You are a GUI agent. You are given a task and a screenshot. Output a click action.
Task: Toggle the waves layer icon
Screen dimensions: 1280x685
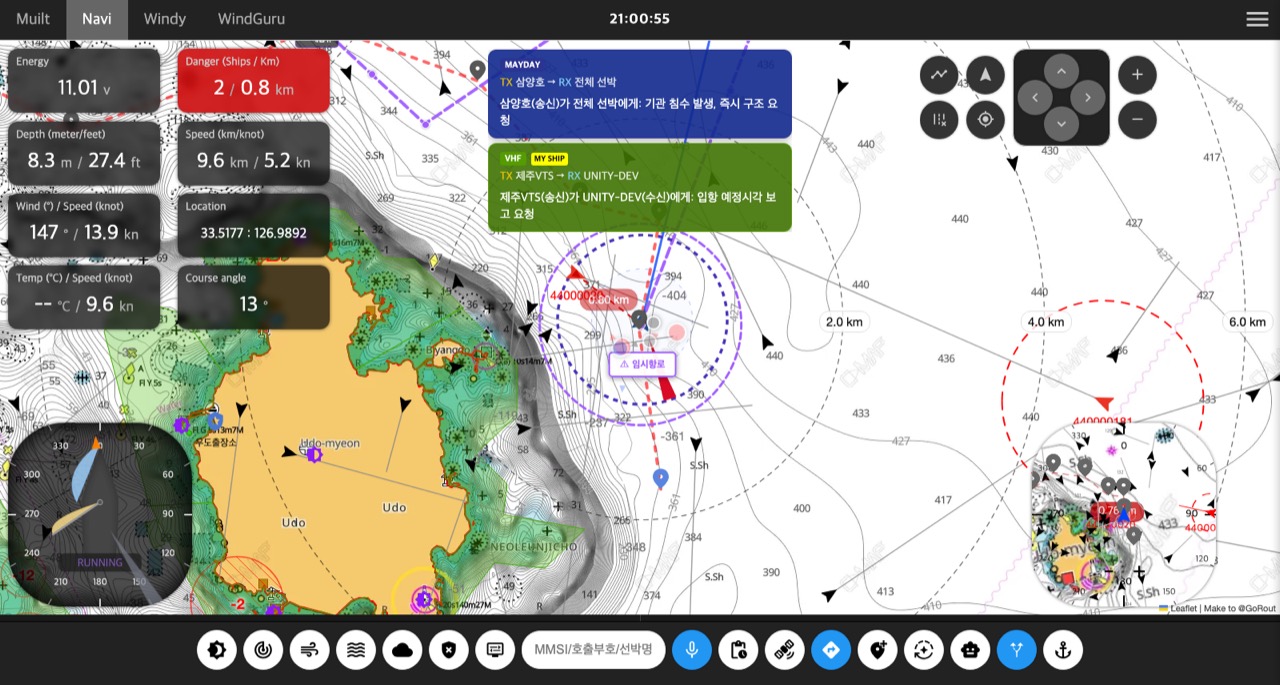[356, 650]
